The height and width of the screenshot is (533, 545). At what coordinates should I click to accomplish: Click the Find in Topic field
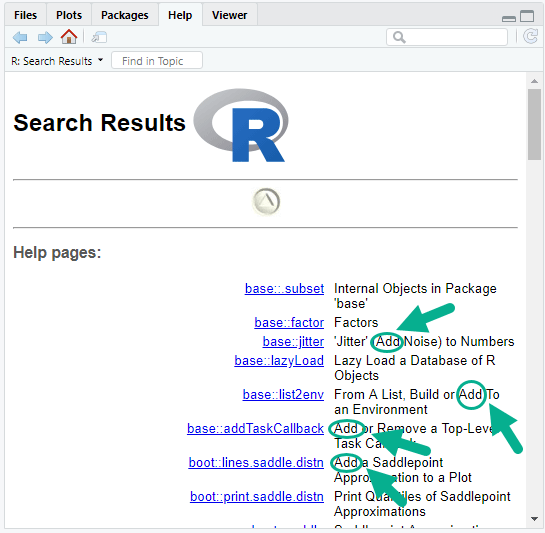click(x=157, y=60)
